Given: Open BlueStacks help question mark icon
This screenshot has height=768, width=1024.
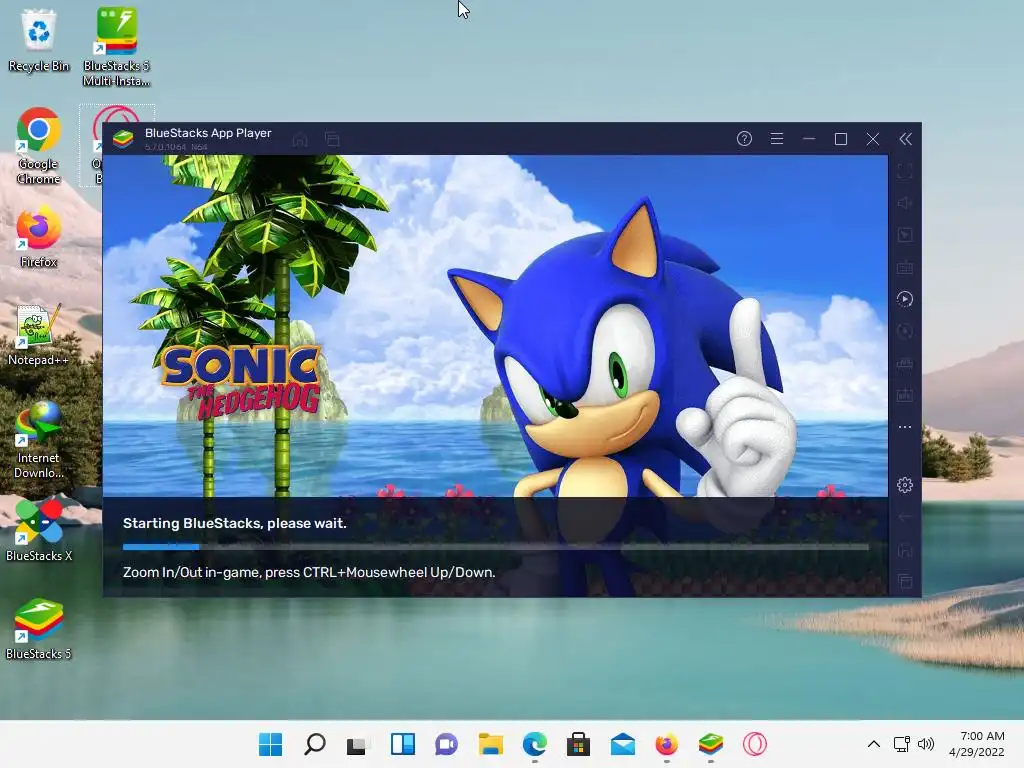Looking at the screenshot, I should pyautogui.click(x=744, y=138).
